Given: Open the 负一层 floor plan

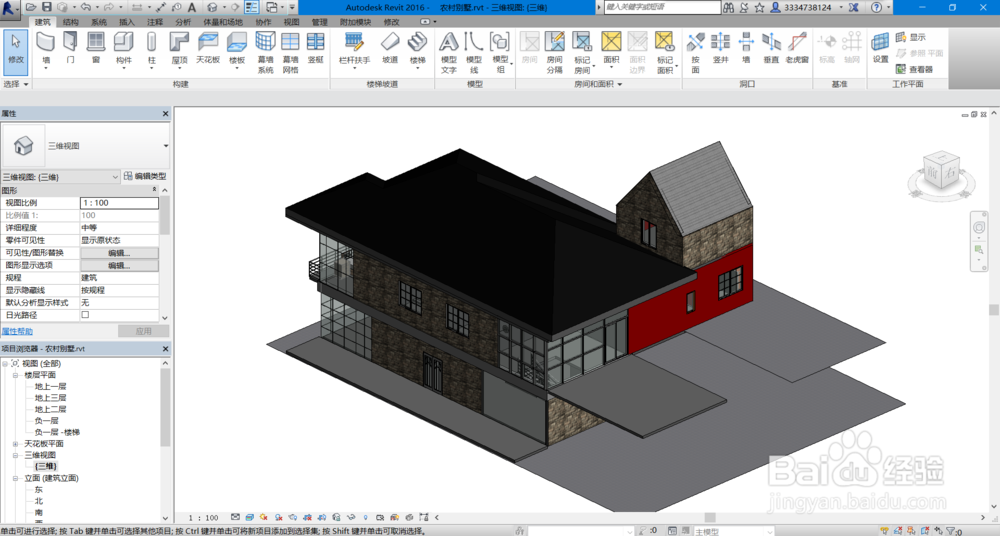Looking at the screenshot, I should click(x=47, y=421).
